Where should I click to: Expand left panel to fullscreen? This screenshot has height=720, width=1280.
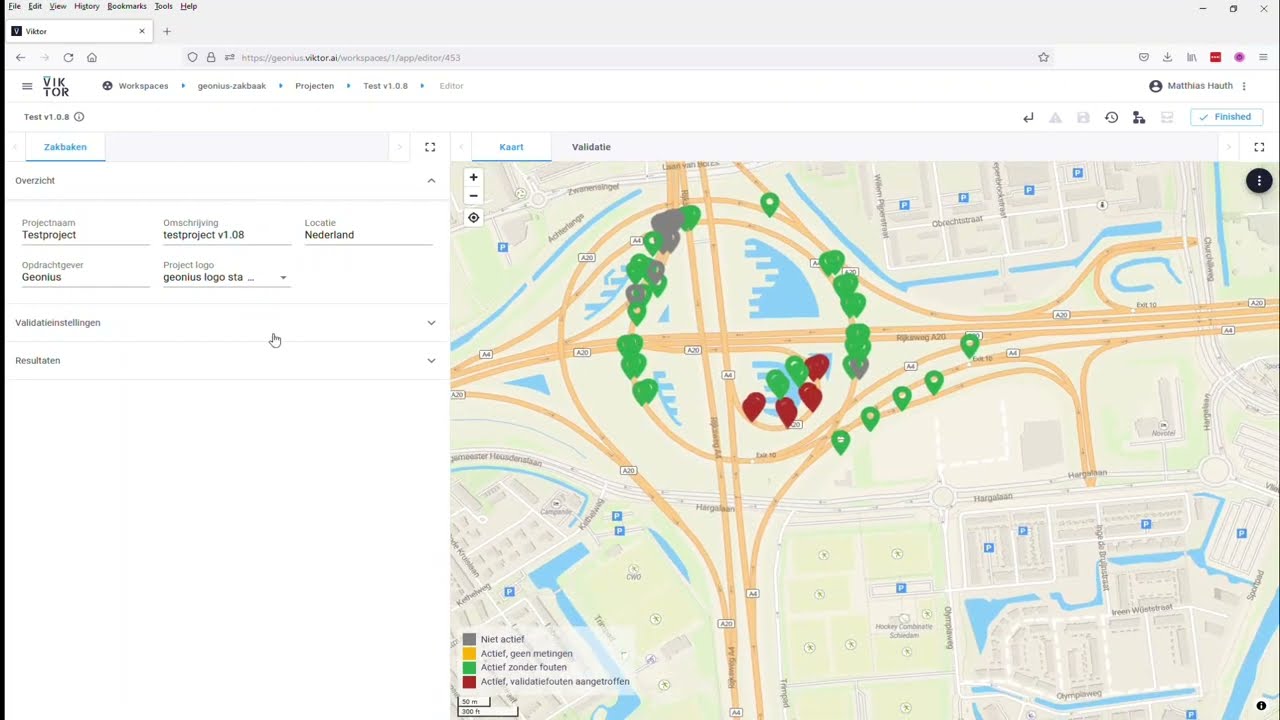(430, 147)
